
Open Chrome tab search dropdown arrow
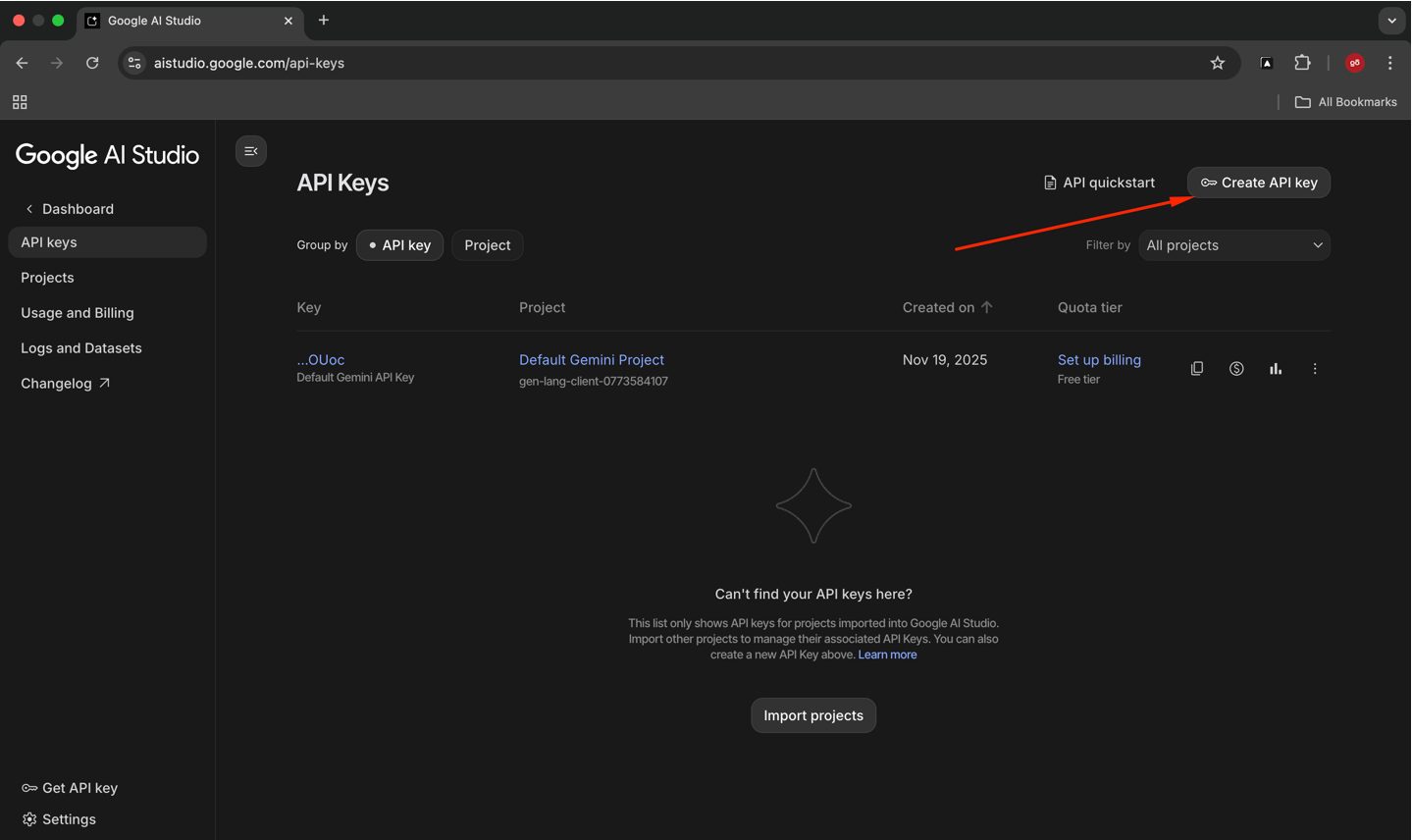pyautogui.click(x=1391, y=21)
